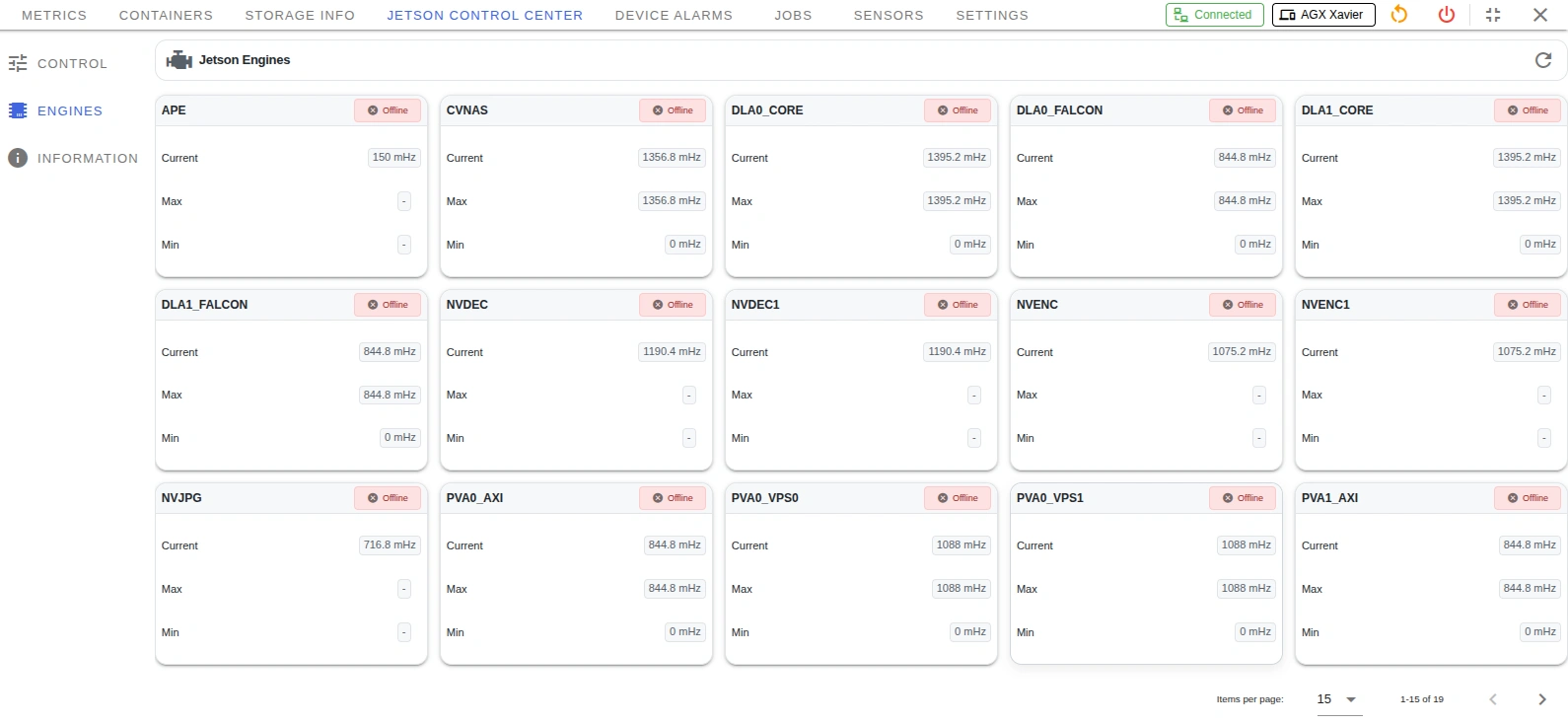Refresh the Jetson Engines panel
This screenshot has width=1568, height=725.
1542,60
